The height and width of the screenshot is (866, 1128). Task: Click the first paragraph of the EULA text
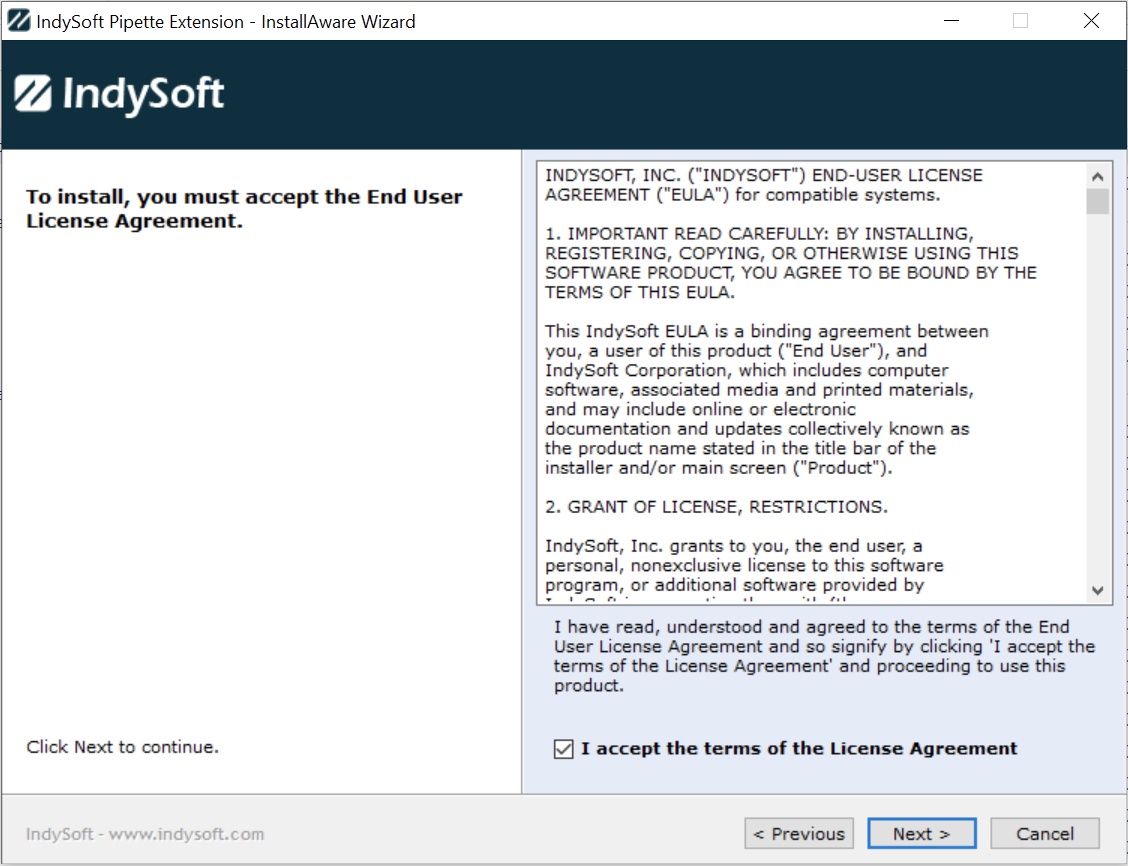coord(763,185)
